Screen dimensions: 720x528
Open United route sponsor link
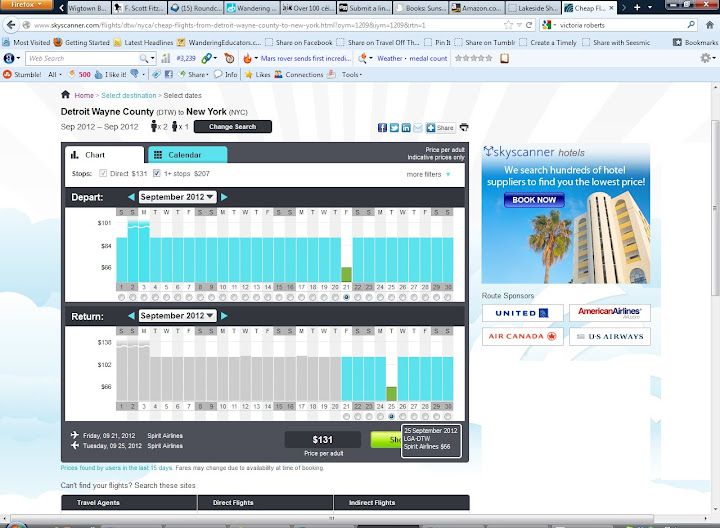(x=523, y=313)
